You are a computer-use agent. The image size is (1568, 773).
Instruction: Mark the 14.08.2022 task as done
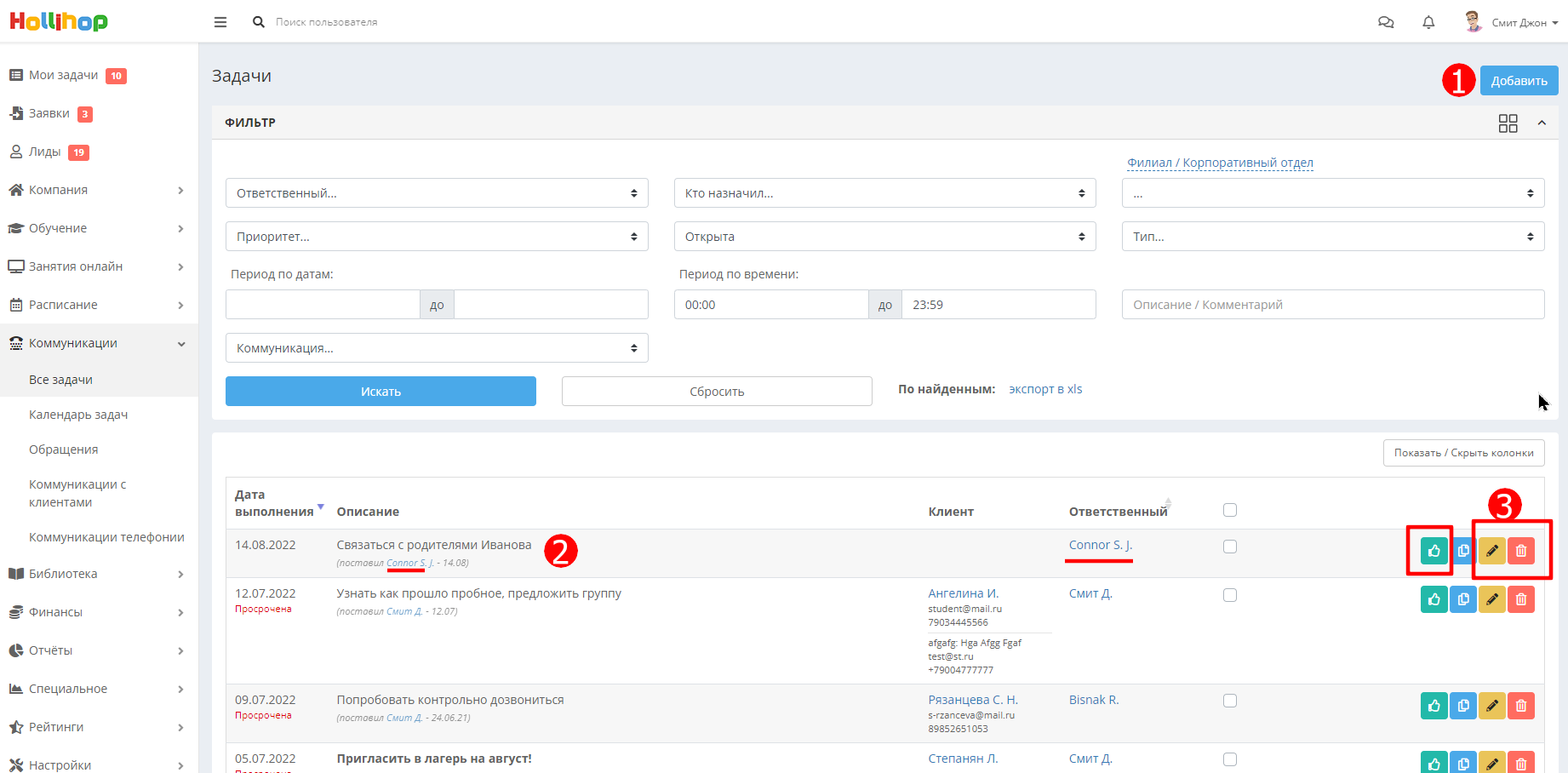click(1434, 551)
